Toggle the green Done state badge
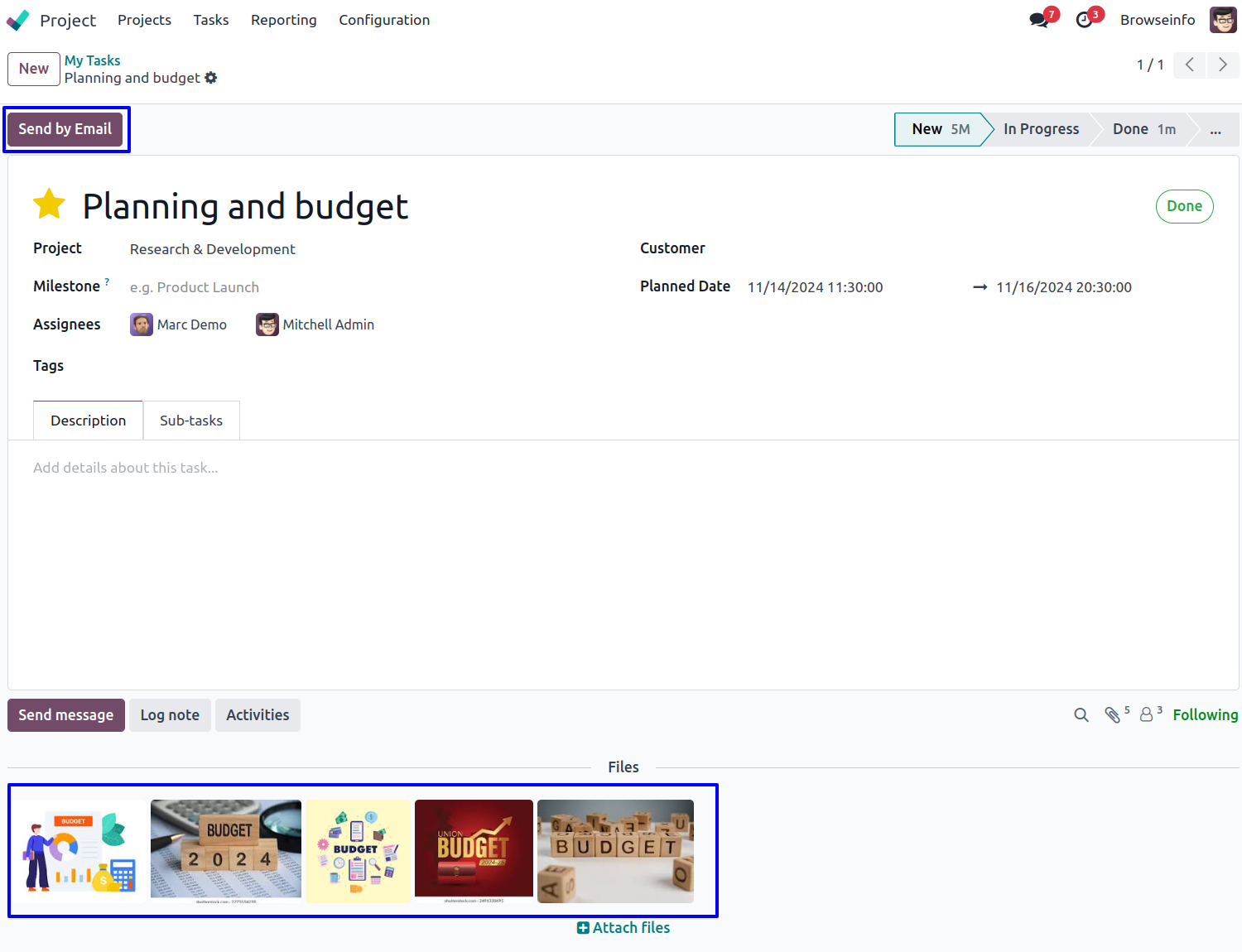This screenshot has width=1242, height=952. (x=1184, y=206)
